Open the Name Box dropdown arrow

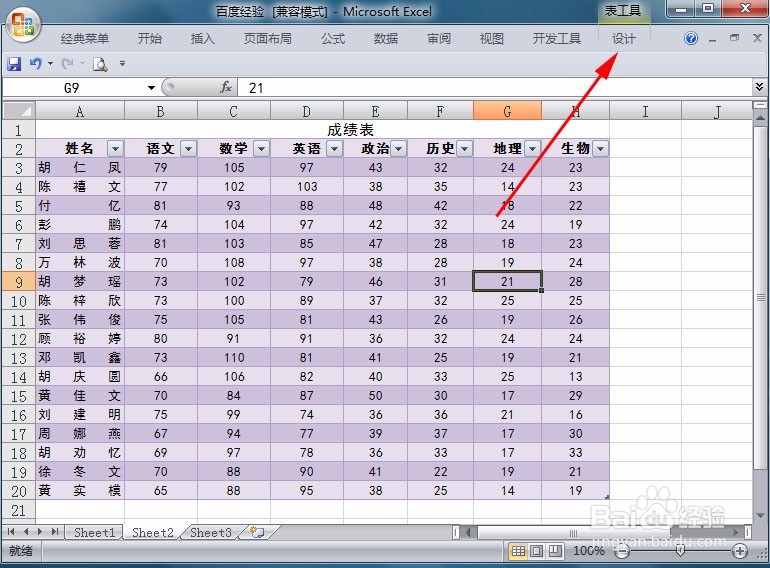[x=151, y=88]
